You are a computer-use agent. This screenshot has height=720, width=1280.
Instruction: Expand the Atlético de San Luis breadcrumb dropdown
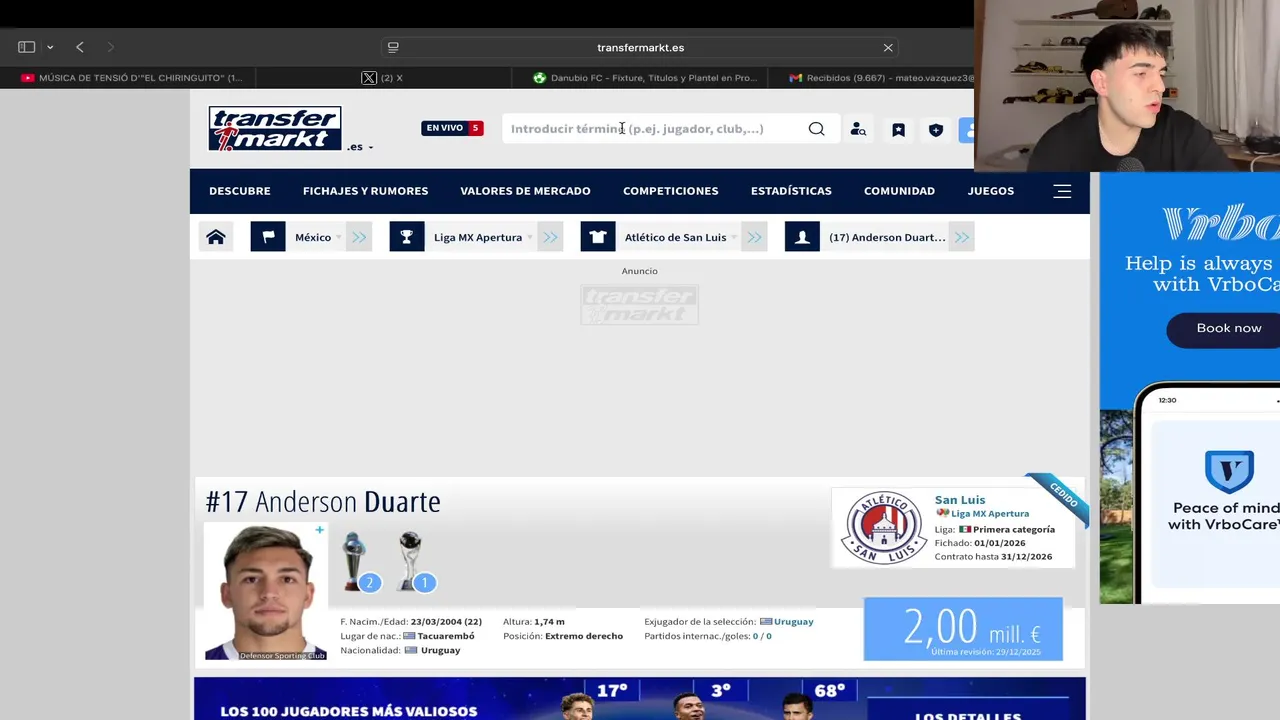point(733,238)
